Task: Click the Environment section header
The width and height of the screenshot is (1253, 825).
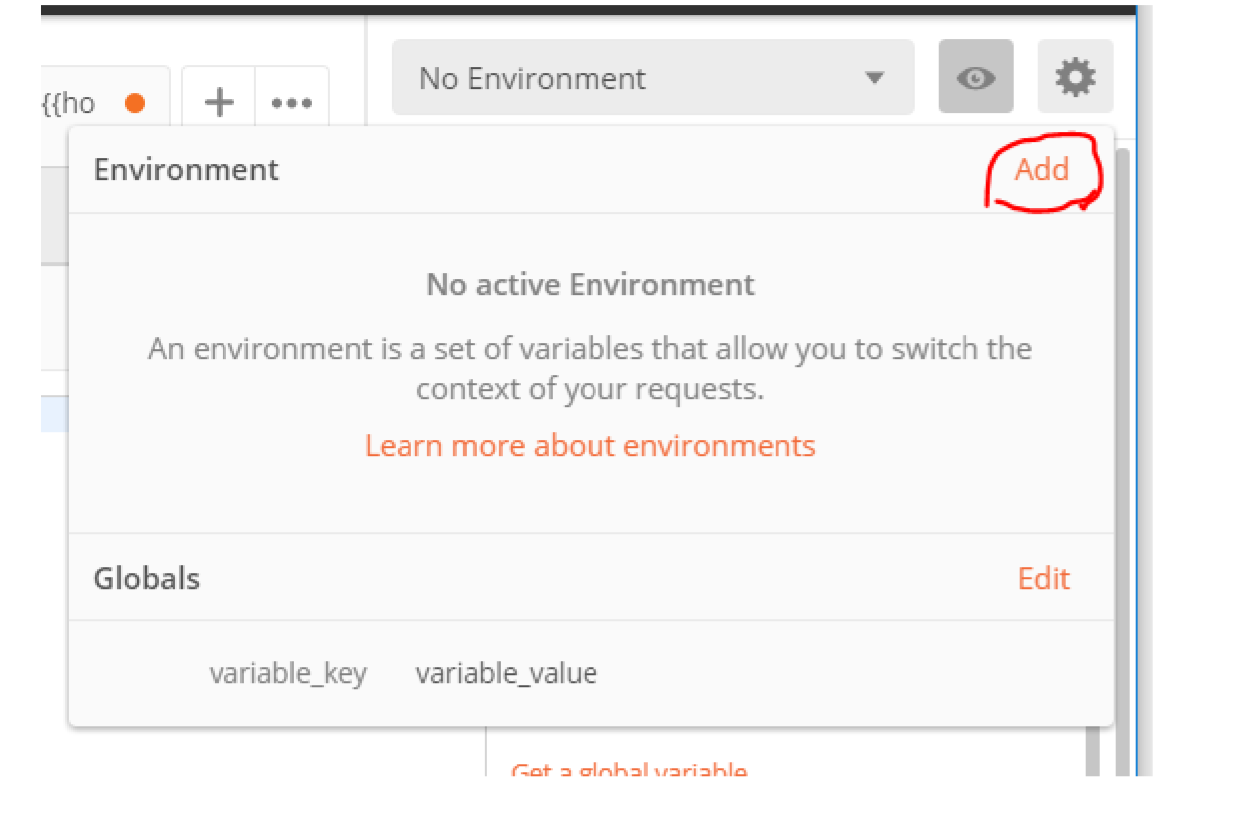Action: [x=186, y=169]
